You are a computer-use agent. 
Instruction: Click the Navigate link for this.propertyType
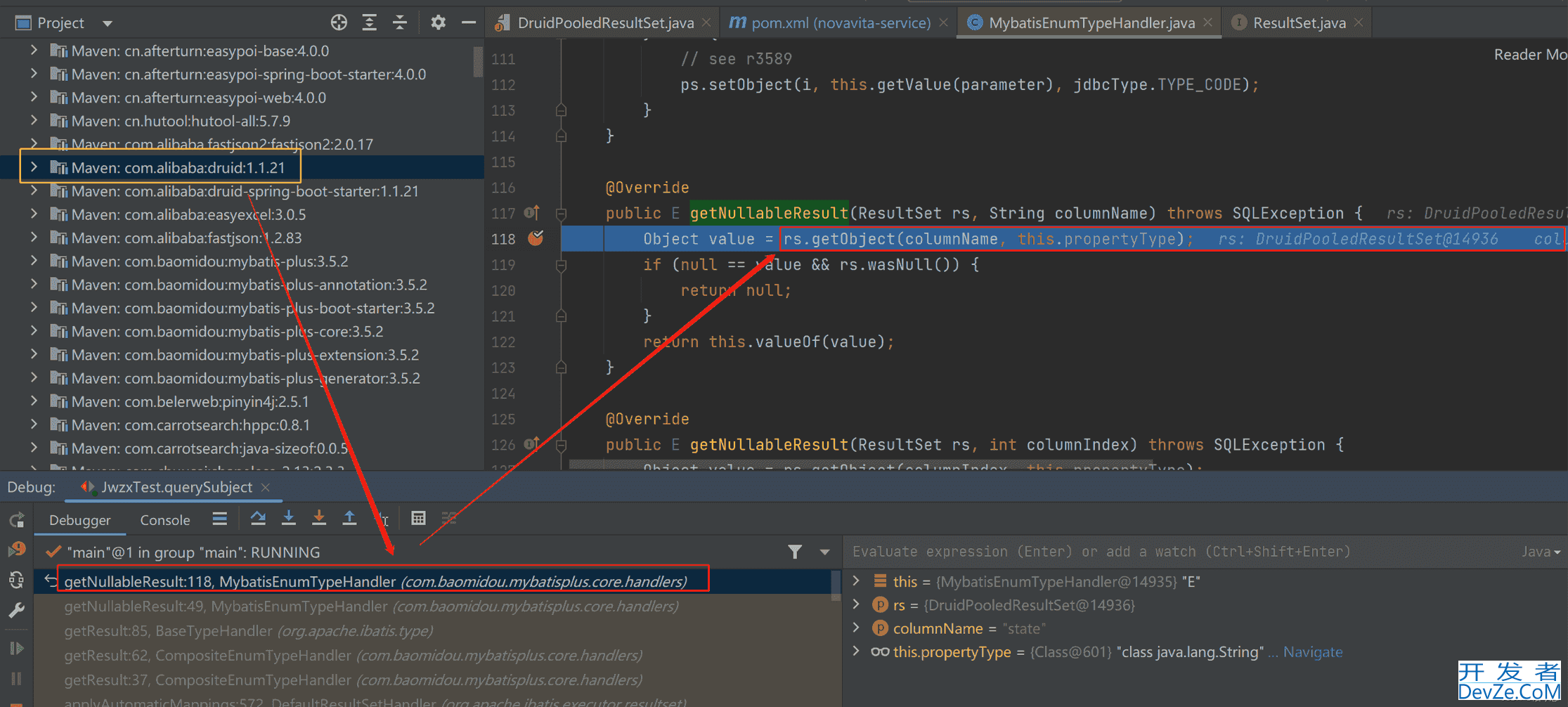(x=1313, y=652)
